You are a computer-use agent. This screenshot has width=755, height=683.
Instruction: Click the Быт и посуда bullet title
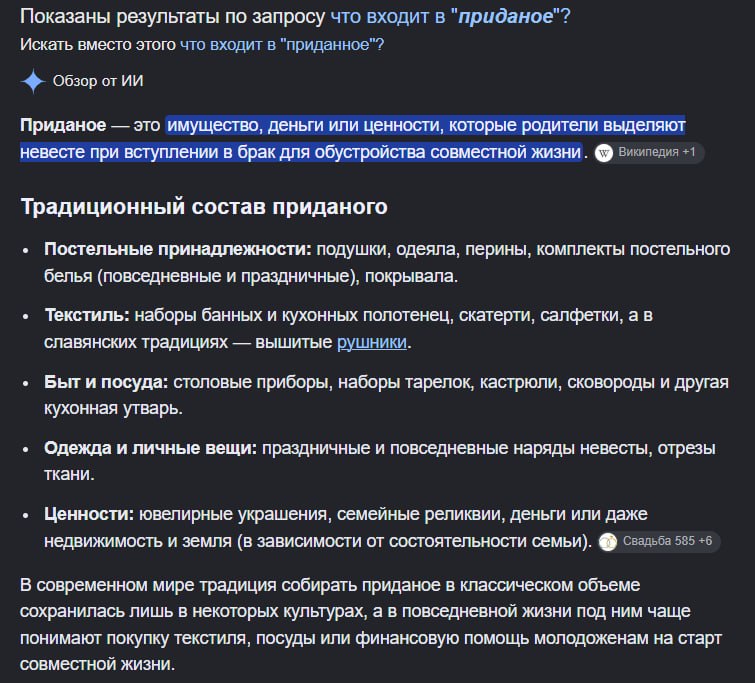coord(106,382)
